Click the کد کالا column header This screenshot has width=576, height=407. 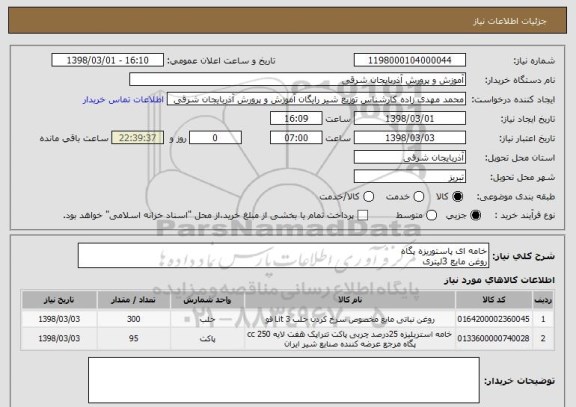point(494,300)
